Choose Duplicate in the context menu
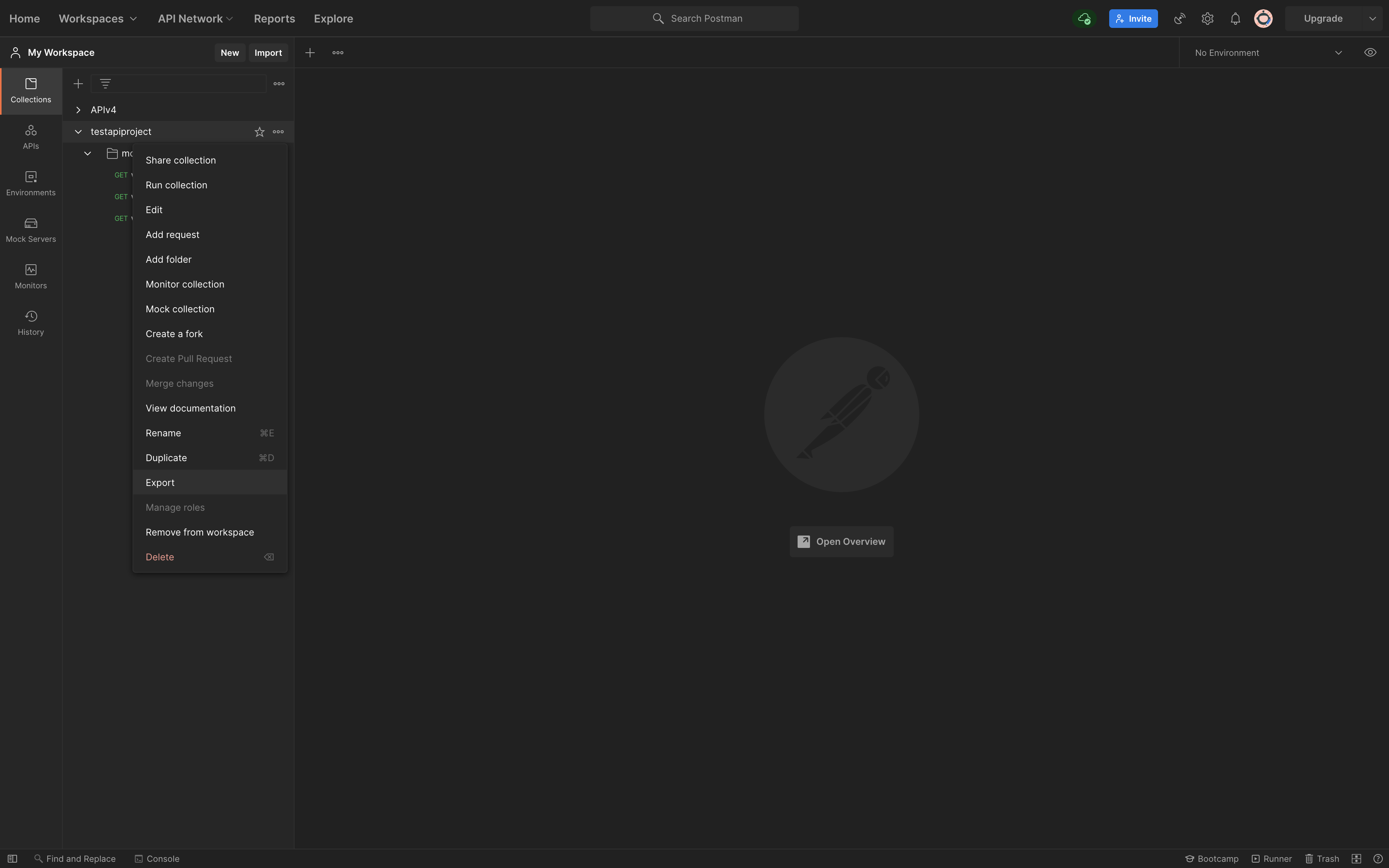The width and height of the screenshot is (1389, 868). coord(166,458)
